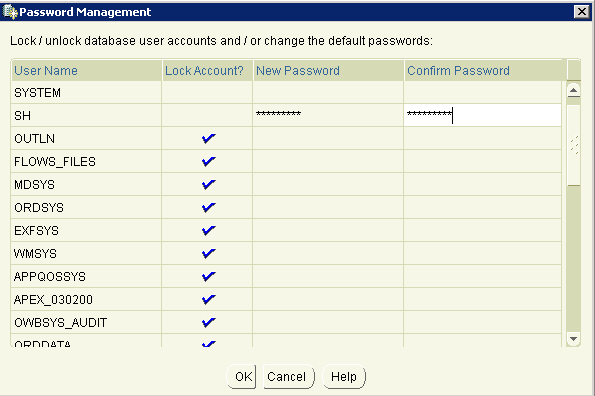
Task: Click the vertical scrollbar thumb
Action: coord(573,145)
